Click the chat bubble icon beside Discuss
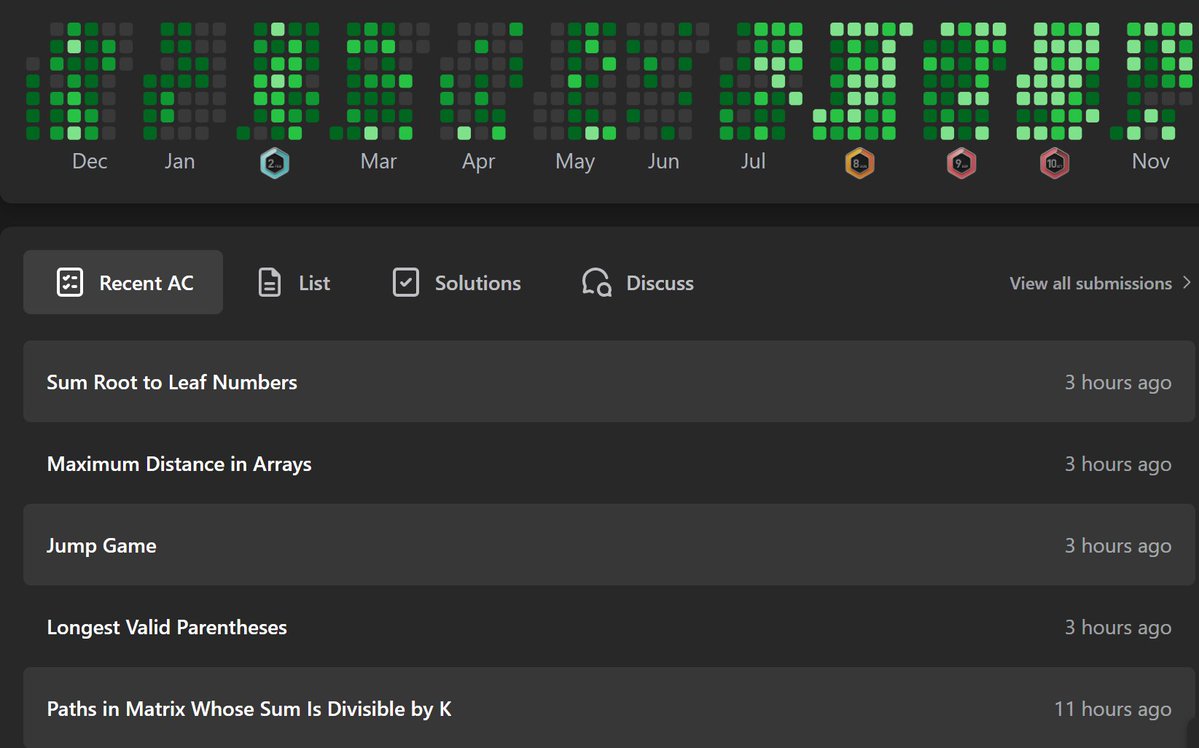Viewport: 1199px width, 748px height. click(595, 283)
